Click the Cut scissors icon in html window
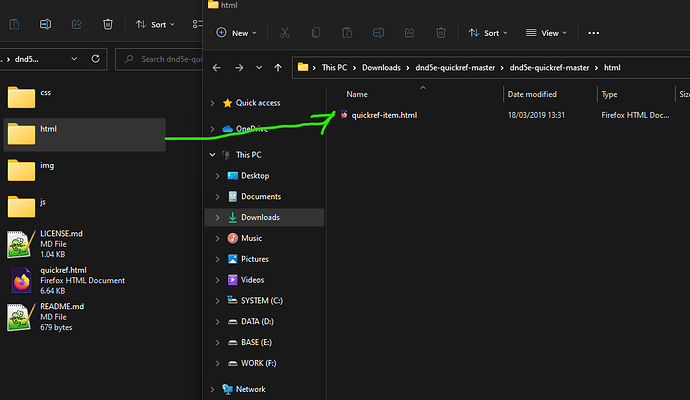Screen dimensions: 690x400 click(x=285, y=33)
